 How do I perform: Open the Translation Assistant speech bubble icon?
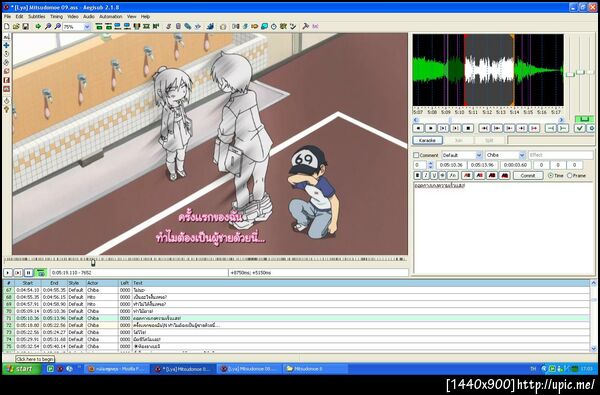click(264, 26)
